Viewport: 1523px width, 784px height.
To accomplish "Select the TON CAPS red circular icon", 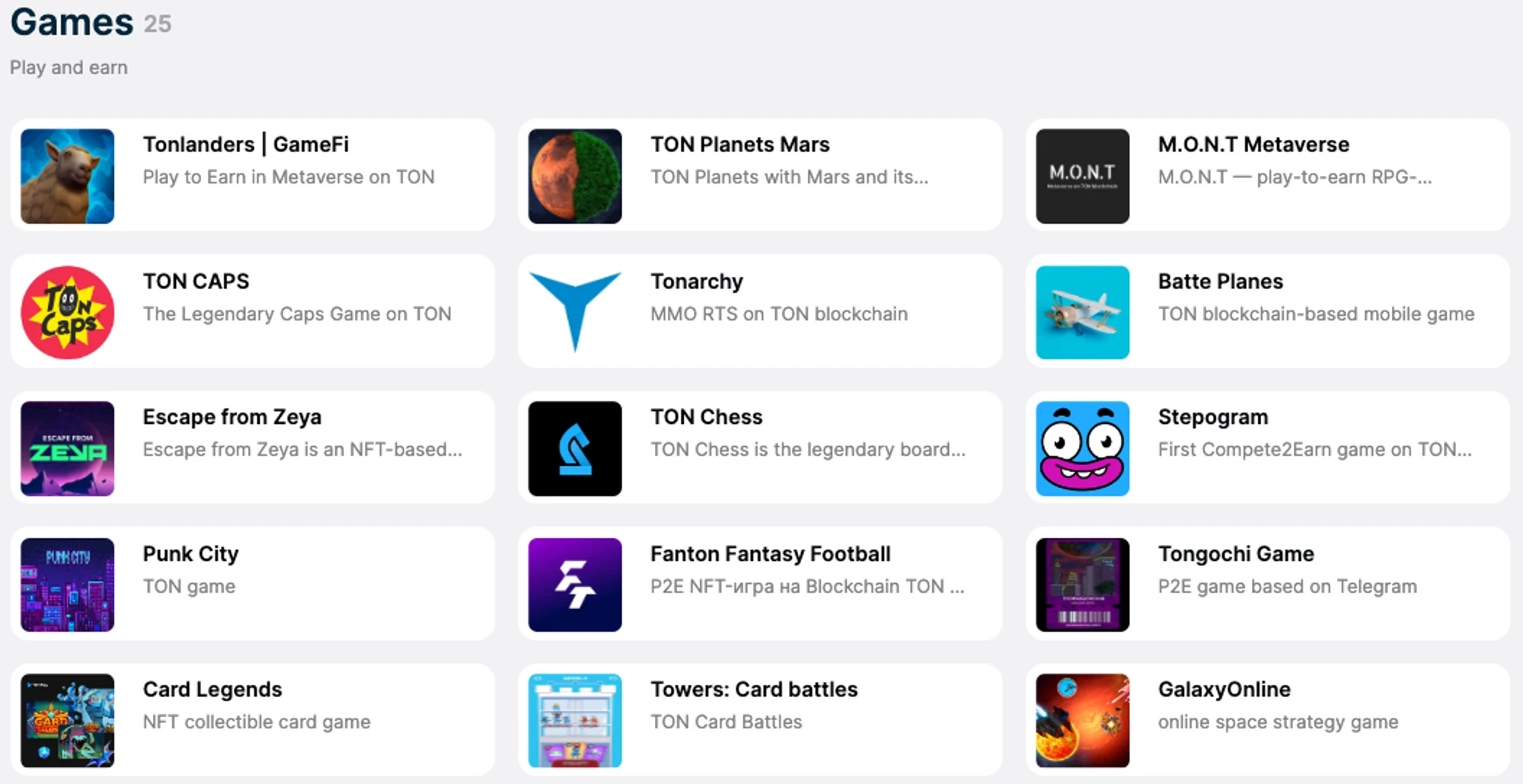I will coord(68,312).
